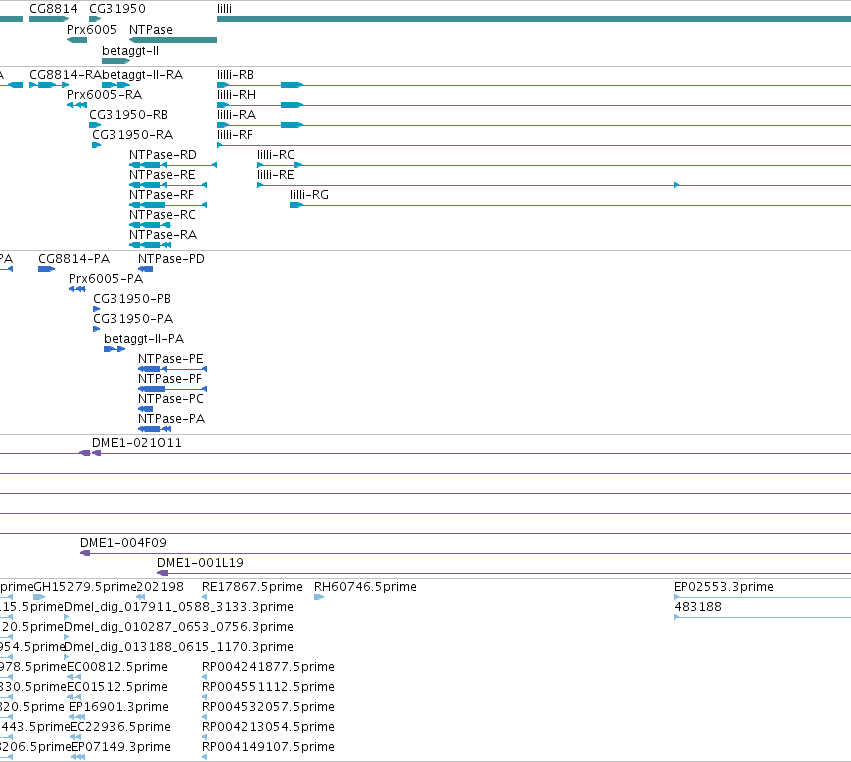Select the lilli gene label
This screenshot has width=851, height=762.
coord(224,9)
